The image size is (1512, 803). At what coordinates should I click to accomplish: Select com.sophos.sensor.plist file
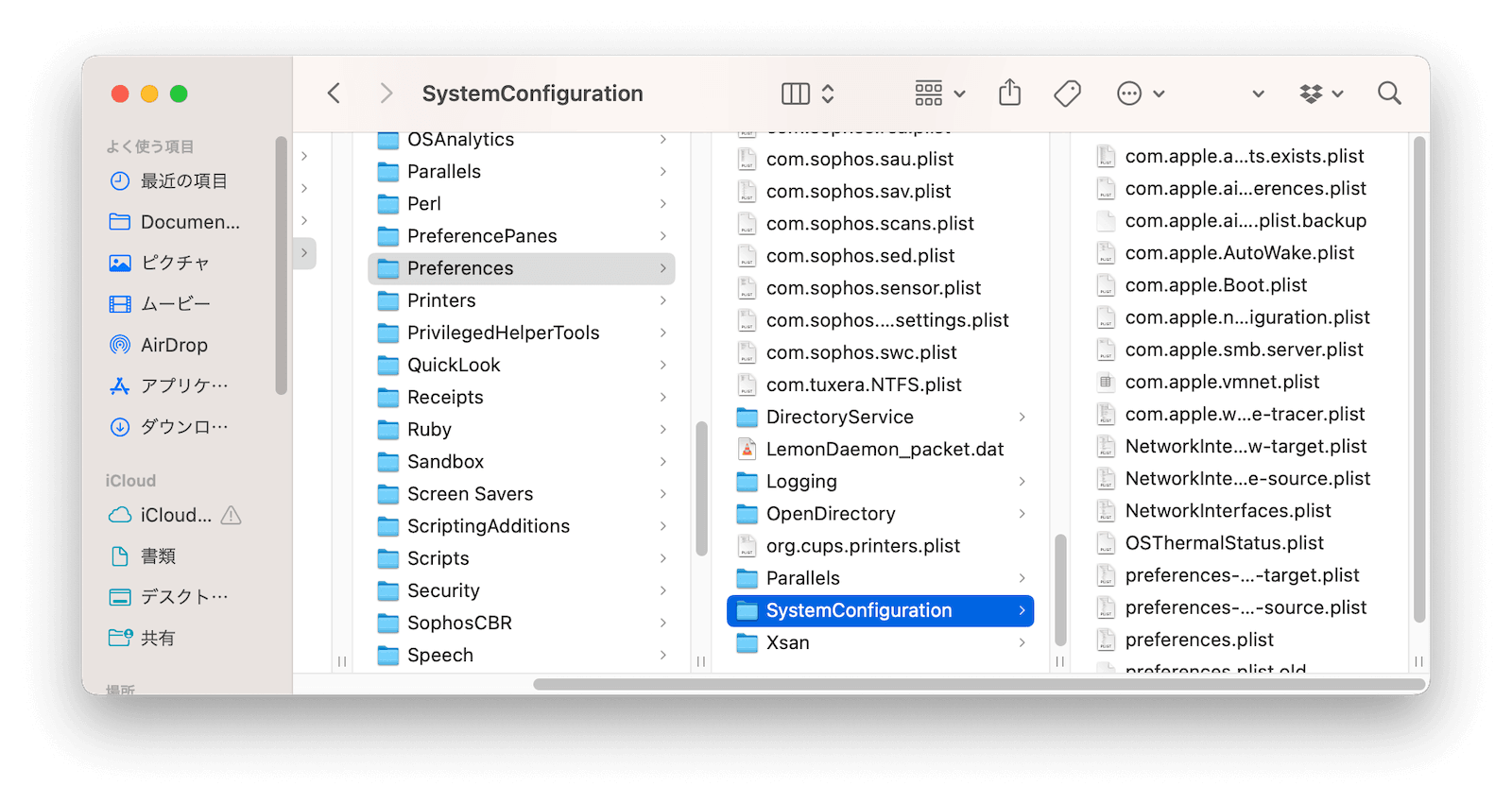pos(881,287)
